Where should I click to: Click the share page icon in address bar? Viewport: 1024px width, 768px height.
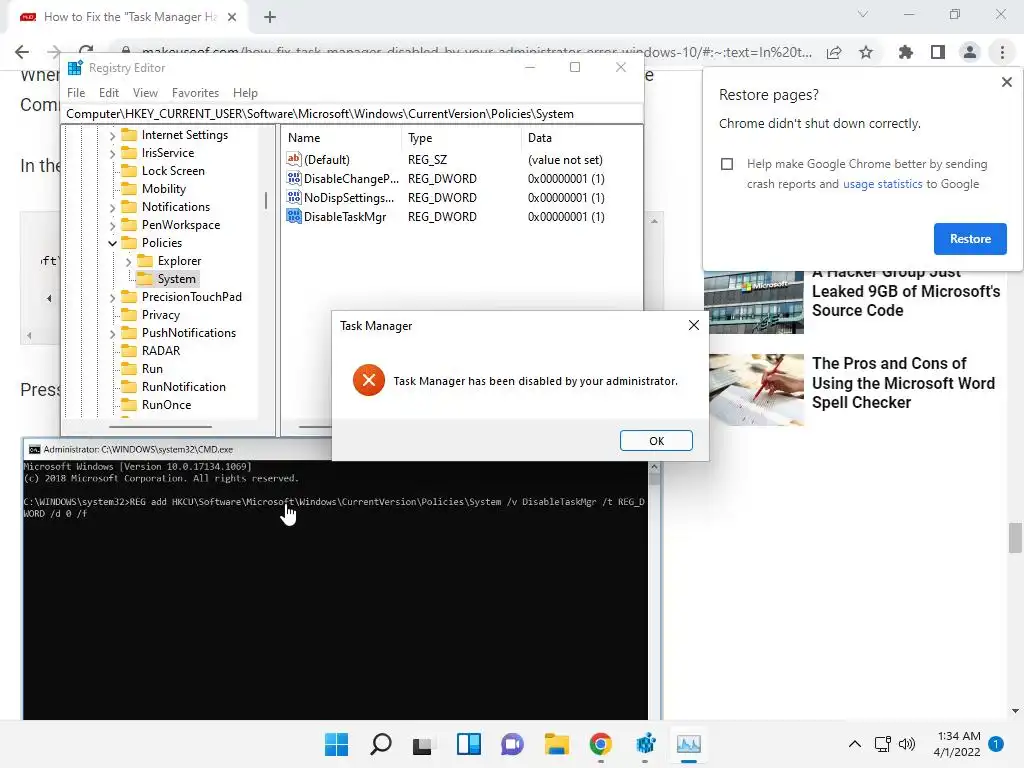click(834, 52)
